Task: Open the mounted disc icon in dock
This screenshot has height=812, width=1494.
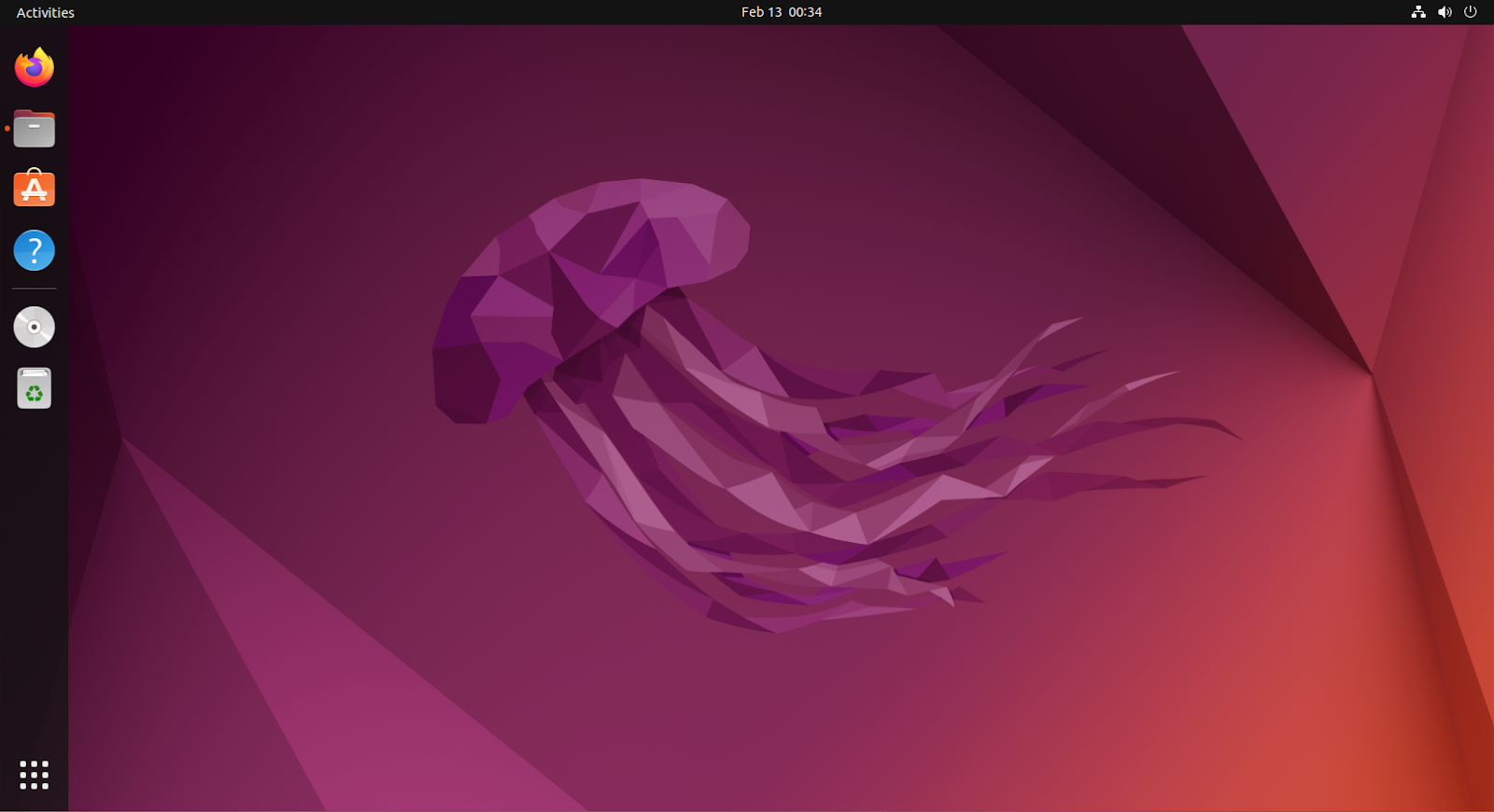Action: (x=35, y=328)
